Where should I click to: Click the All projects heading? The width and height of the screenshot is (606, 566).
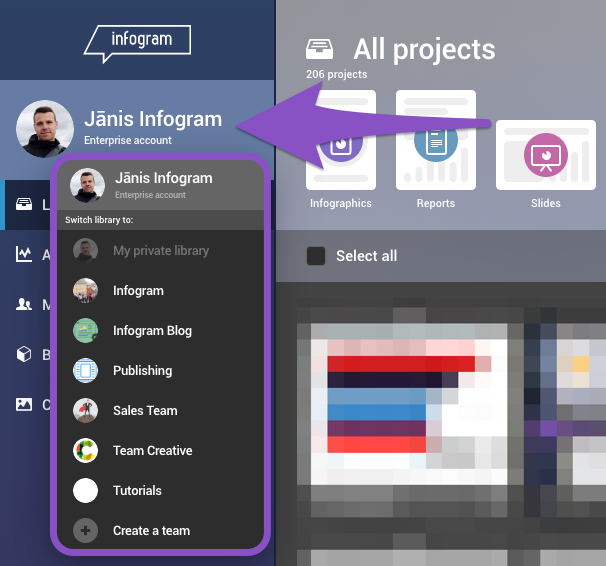pyautogui.click(x=424, y=49)
